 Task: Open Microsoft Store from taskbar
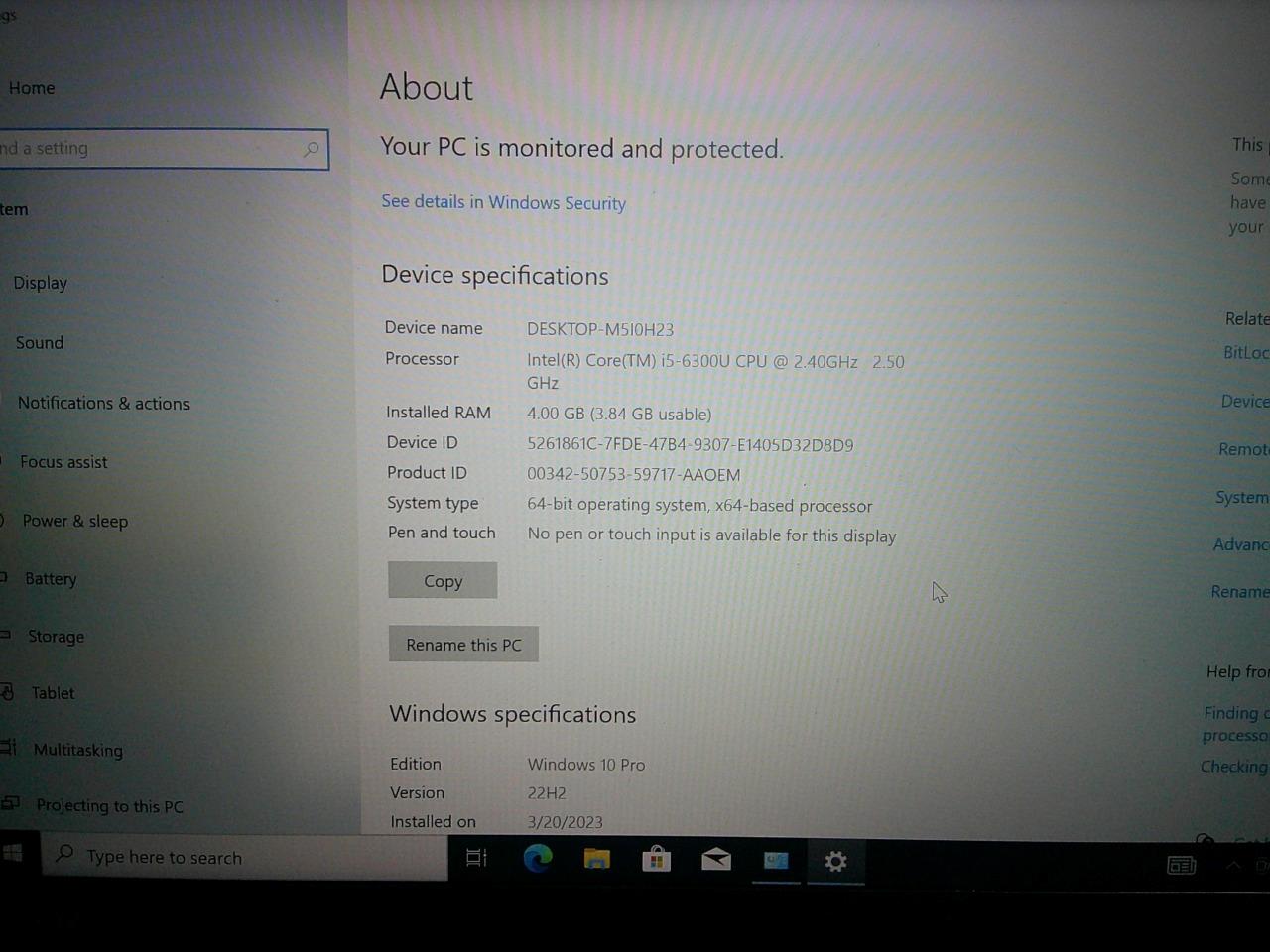point(656,859)
